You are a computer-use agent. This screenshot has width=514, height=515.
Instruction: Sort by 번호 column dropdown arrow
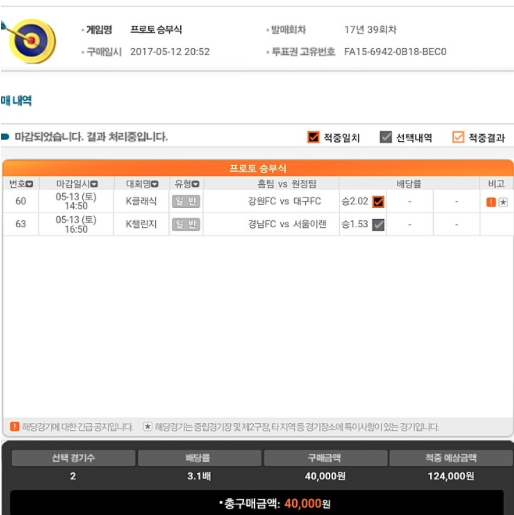pos(30,184)
